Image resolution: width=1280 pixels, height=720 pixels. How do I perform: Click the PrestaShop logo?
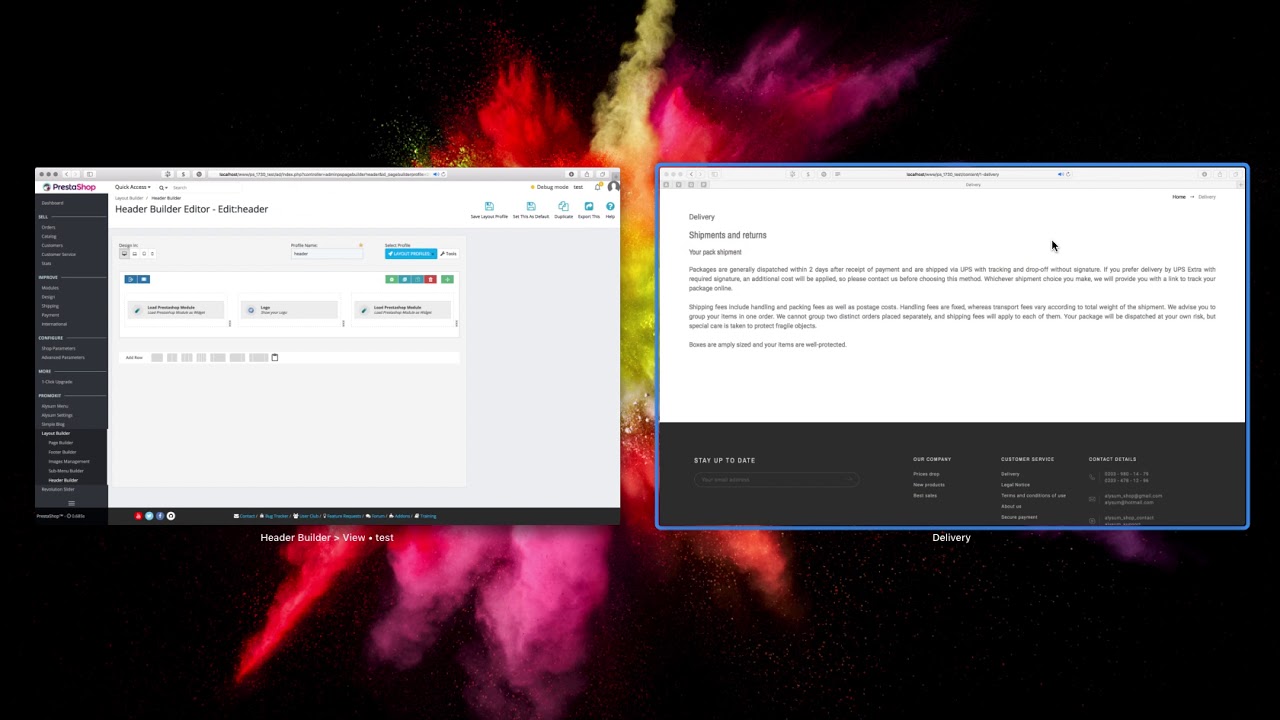pyautogui.click(x=68, y=187)
